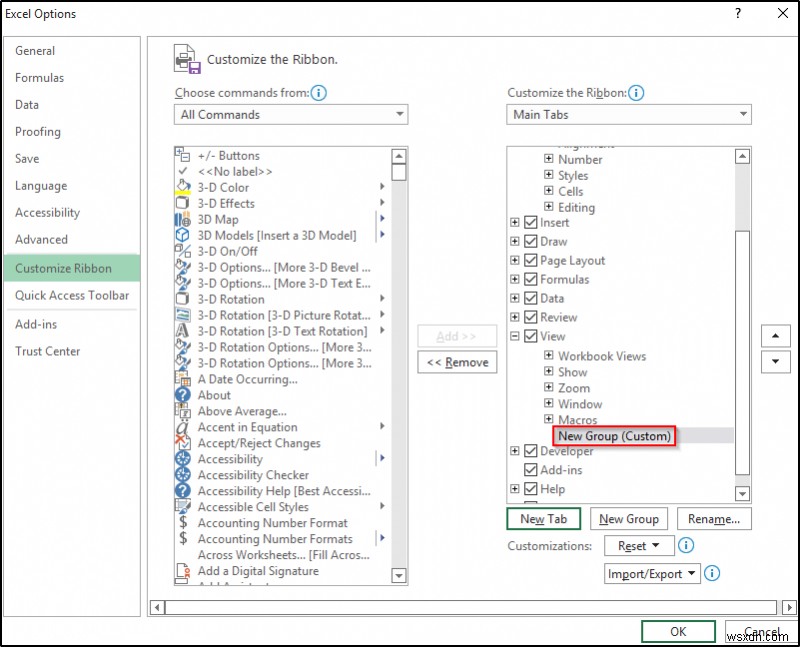
Task: Open the All Commands dropdown
Action: [x=398, y=114]
